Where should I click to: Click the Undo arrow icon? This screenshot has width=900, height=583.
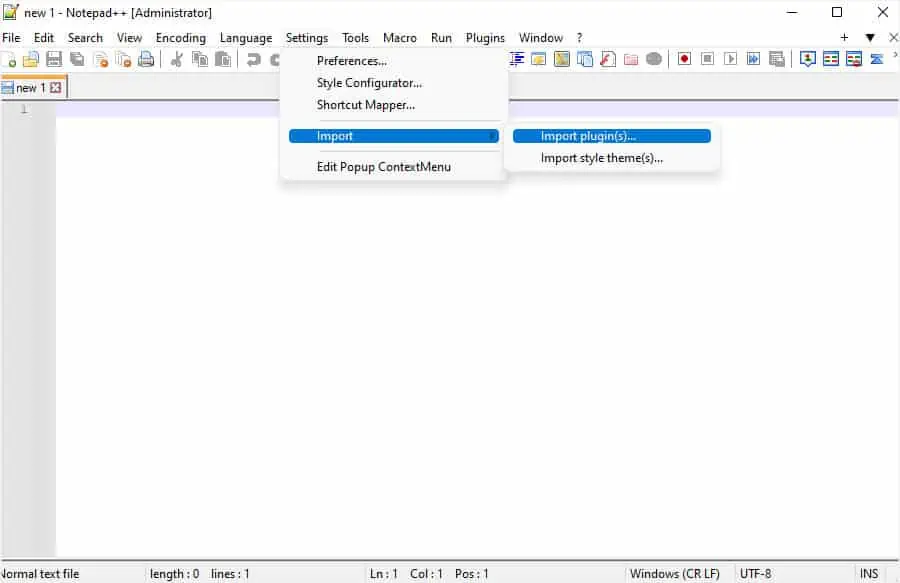click(253, 58)
